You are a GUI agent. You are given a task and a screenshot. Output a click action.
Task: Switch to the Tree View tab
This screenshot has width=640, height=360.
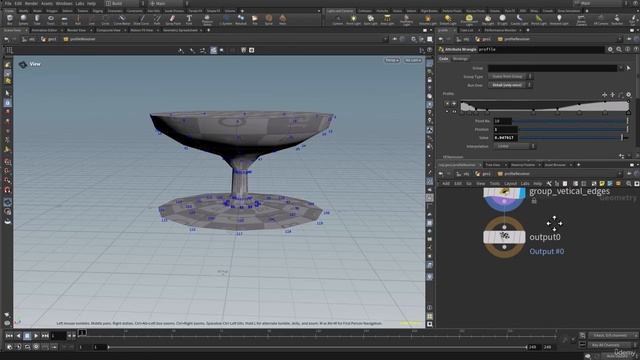[x=493, y=165]
